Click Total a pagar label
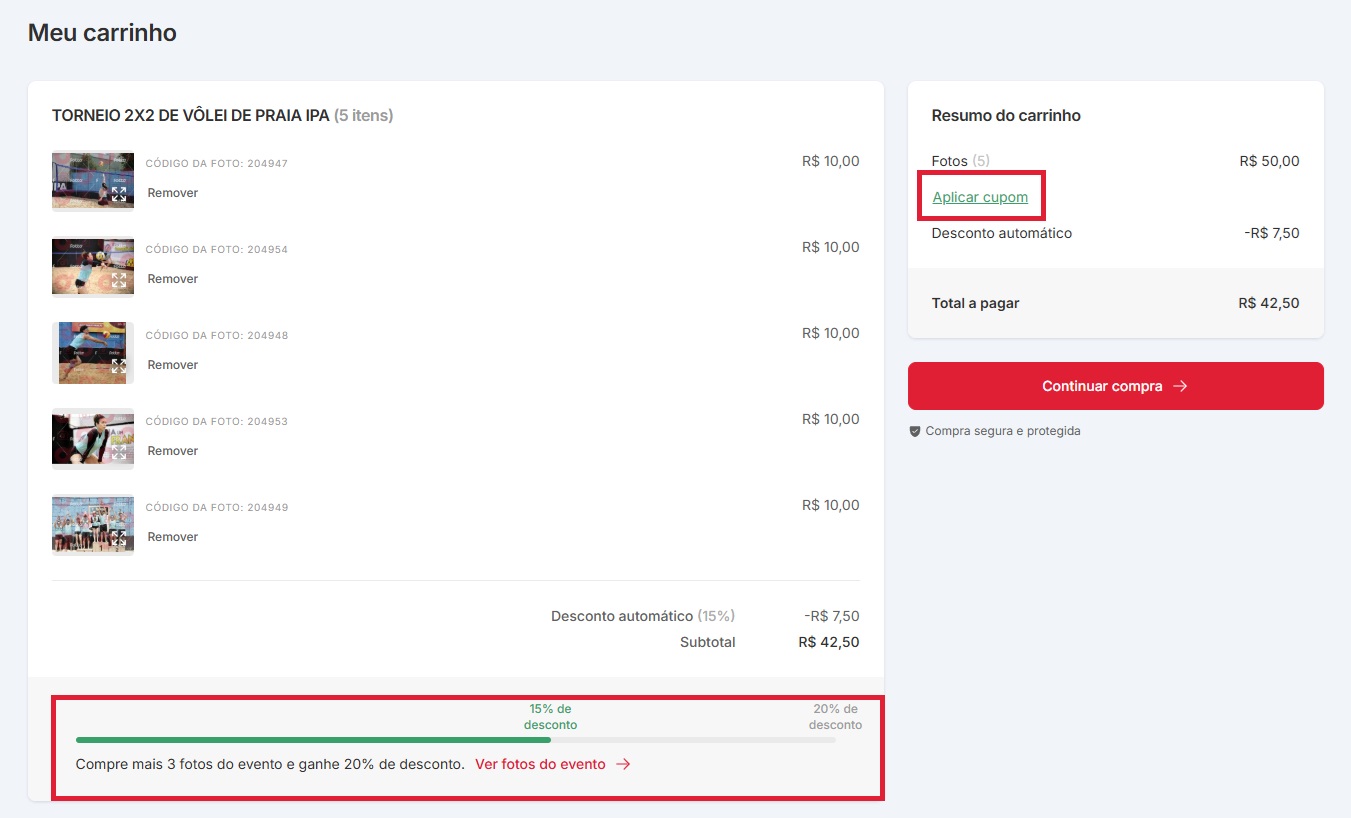The image size is (1351, 818). click(x=976, y=303)
